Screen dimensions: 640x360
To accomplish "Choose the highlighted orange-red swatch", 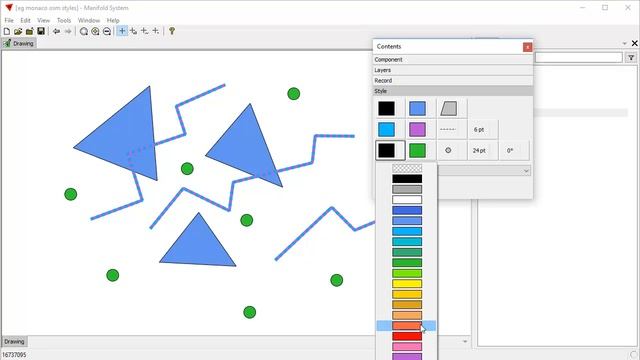I will [407, 326].
